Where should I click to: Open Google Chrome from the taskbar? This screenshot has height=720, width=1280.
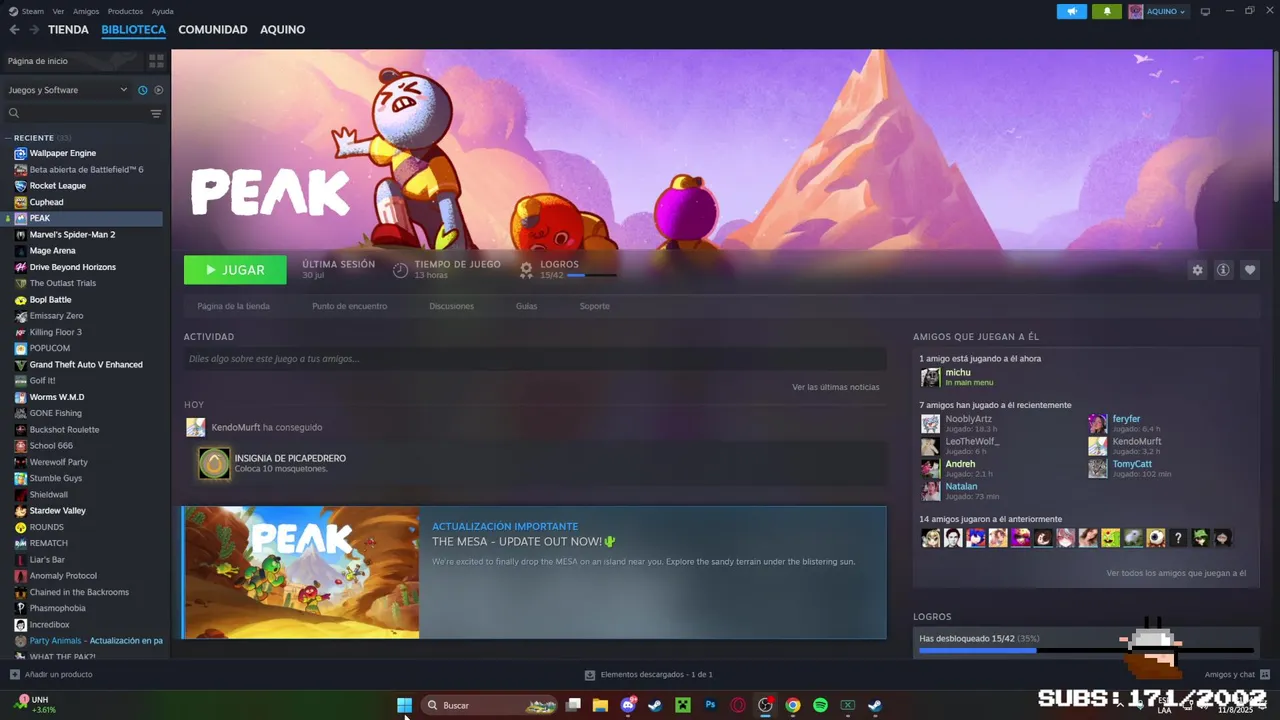tap(793, 705)
